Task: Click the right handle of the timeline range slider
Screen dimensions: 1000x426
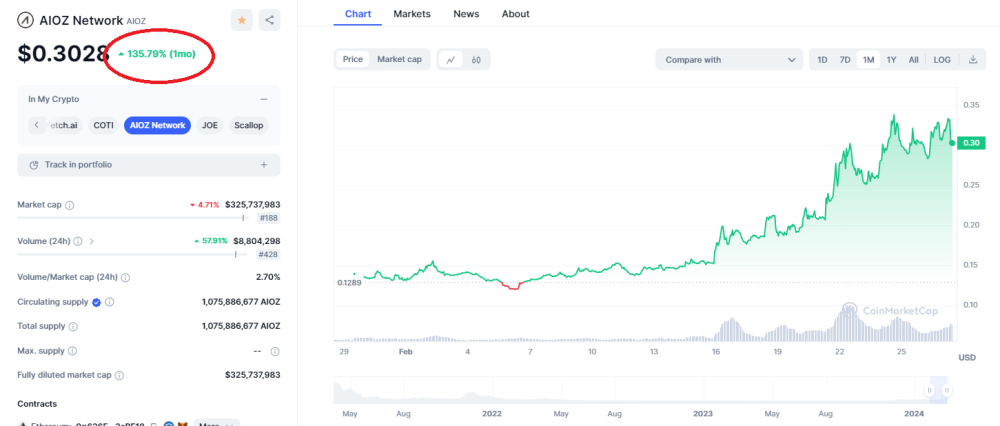Action: click(946, 390)
